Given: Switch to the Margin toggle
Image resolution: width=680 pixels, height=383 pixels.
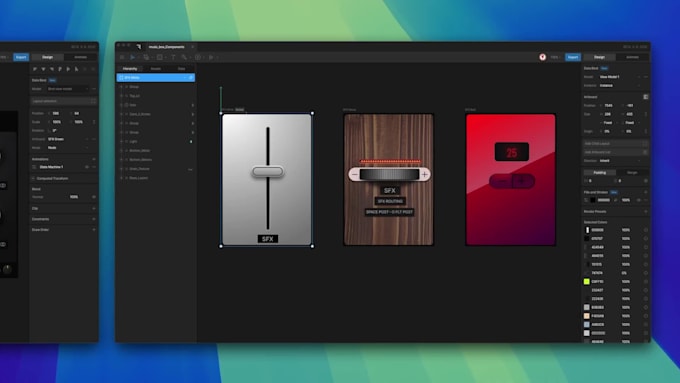Looking at the screenshot, I should coord(632,173).
